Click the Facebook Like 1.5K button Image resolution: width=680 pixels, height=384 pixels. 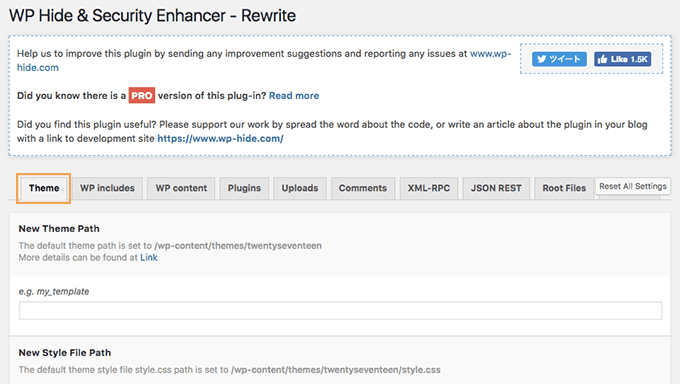tap(622, 59)
